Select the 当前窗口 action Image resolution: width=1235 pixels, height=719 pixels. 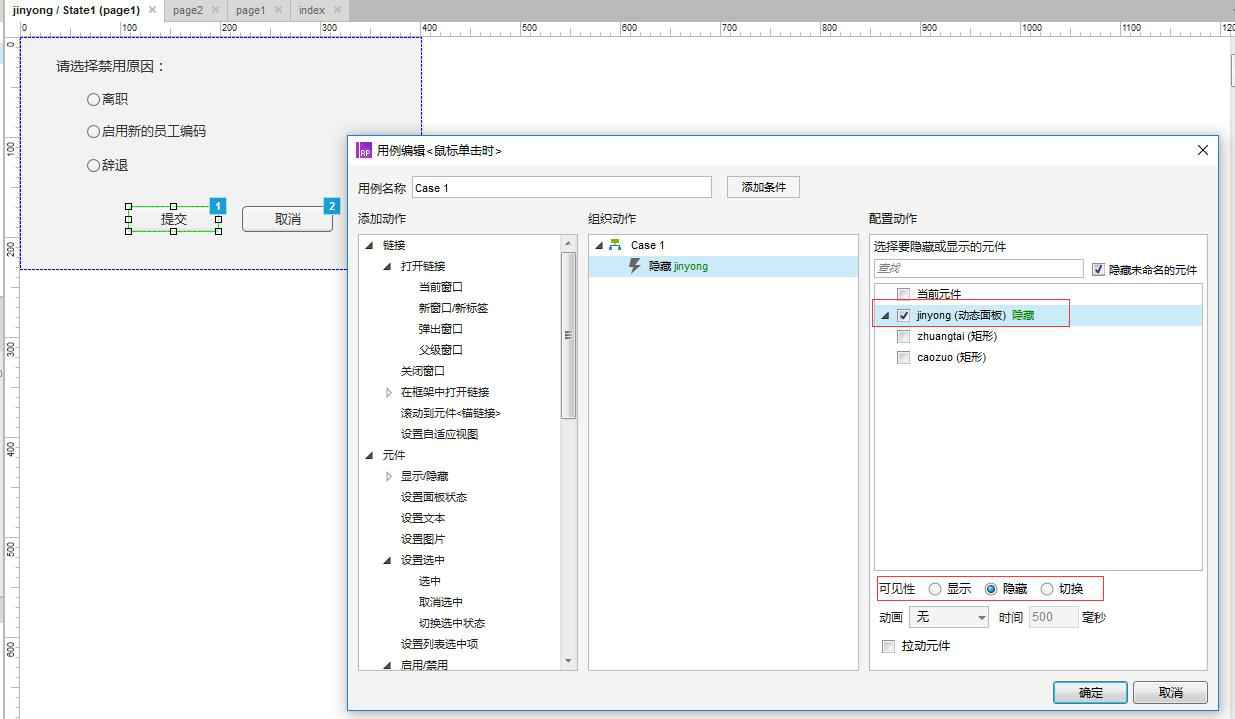(x=440, y=287)
